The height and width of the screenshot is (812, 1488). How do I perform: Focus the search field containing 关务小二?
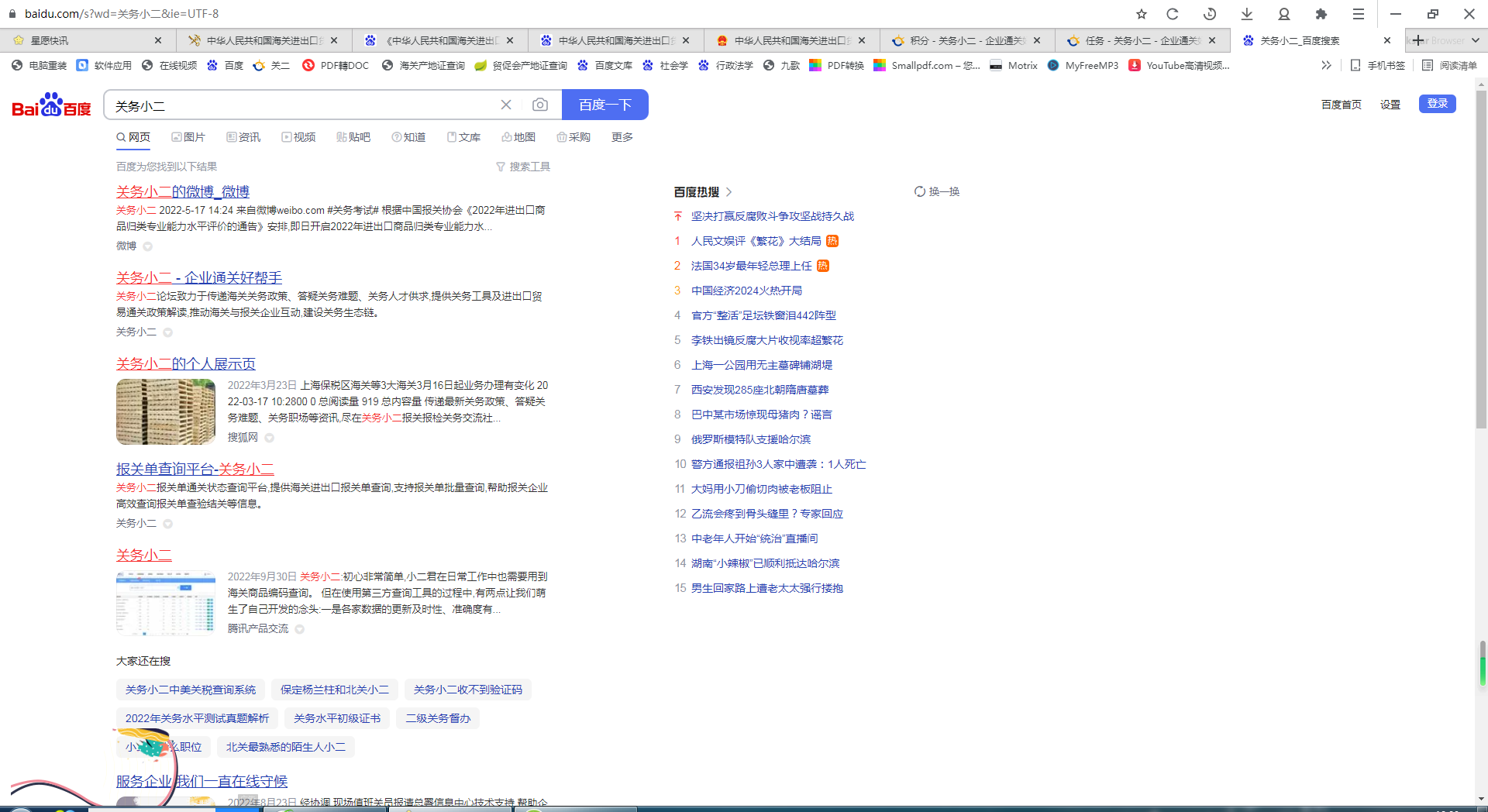click(x=302, y=105)
